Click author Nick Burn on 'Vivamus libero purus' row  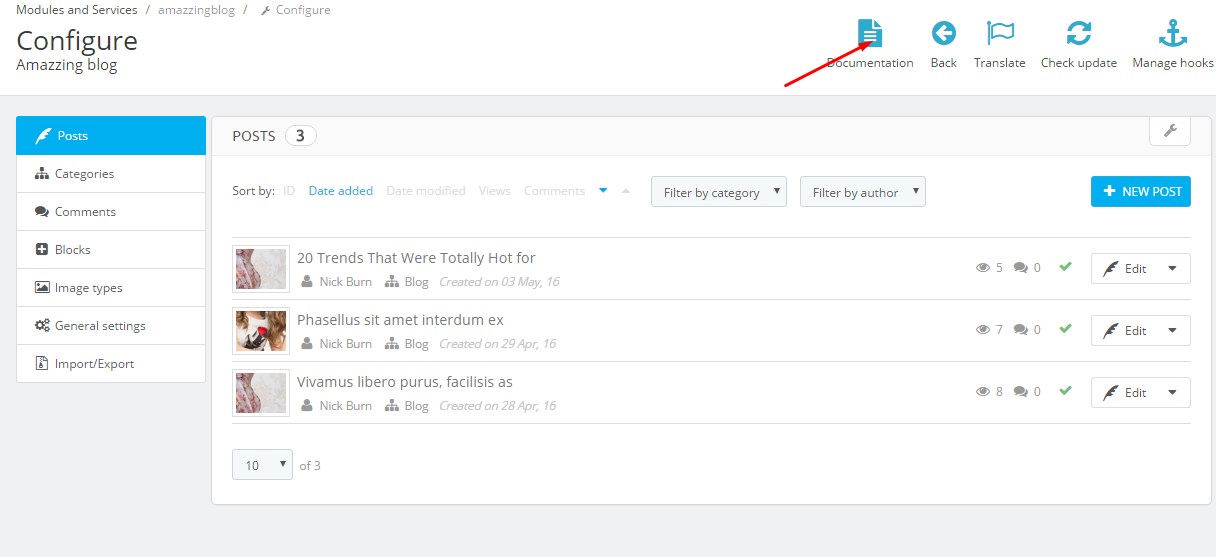click(x=345, y=406)
